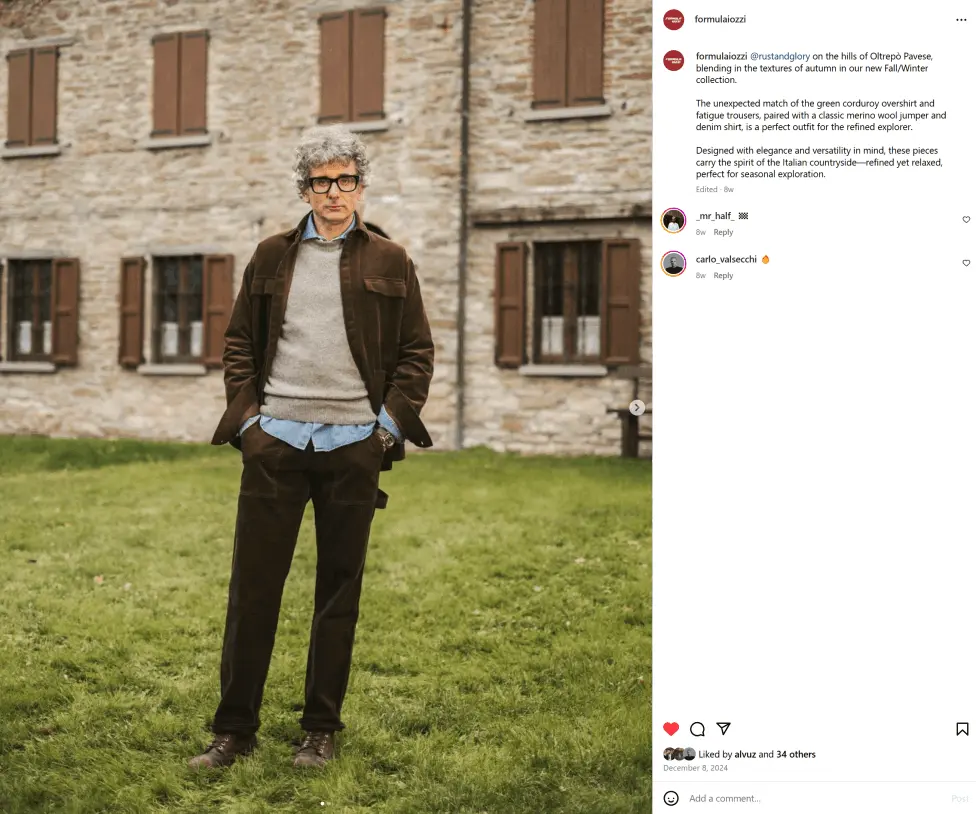Open the comment bubble icon
The width and height of the screenshot is (976, 814).
point(698,729)
